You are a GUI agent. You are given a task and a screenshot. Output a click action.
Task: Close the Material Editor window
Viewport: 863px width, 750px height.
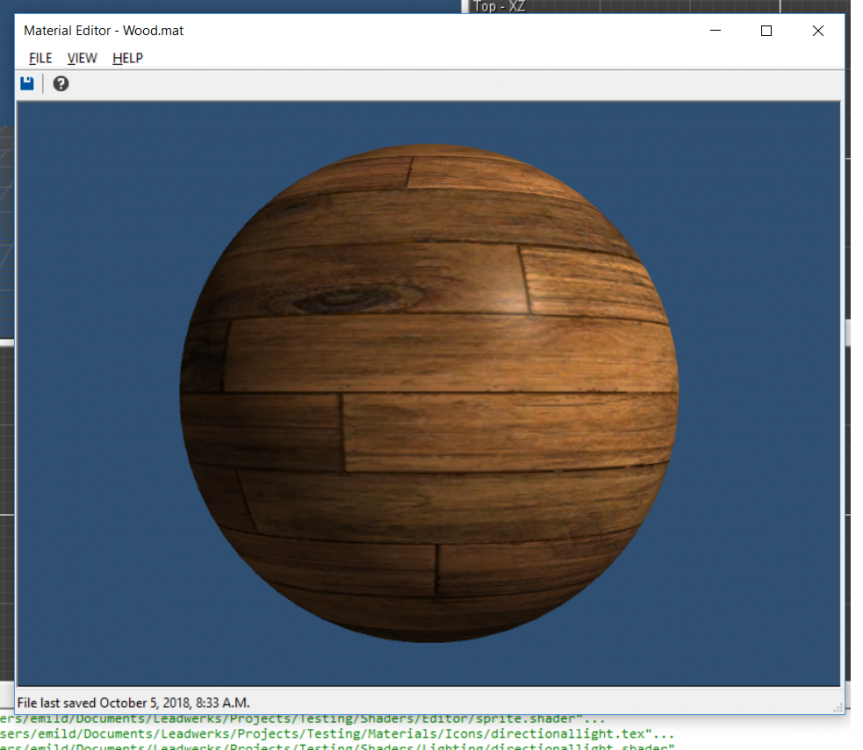(818, 31)
